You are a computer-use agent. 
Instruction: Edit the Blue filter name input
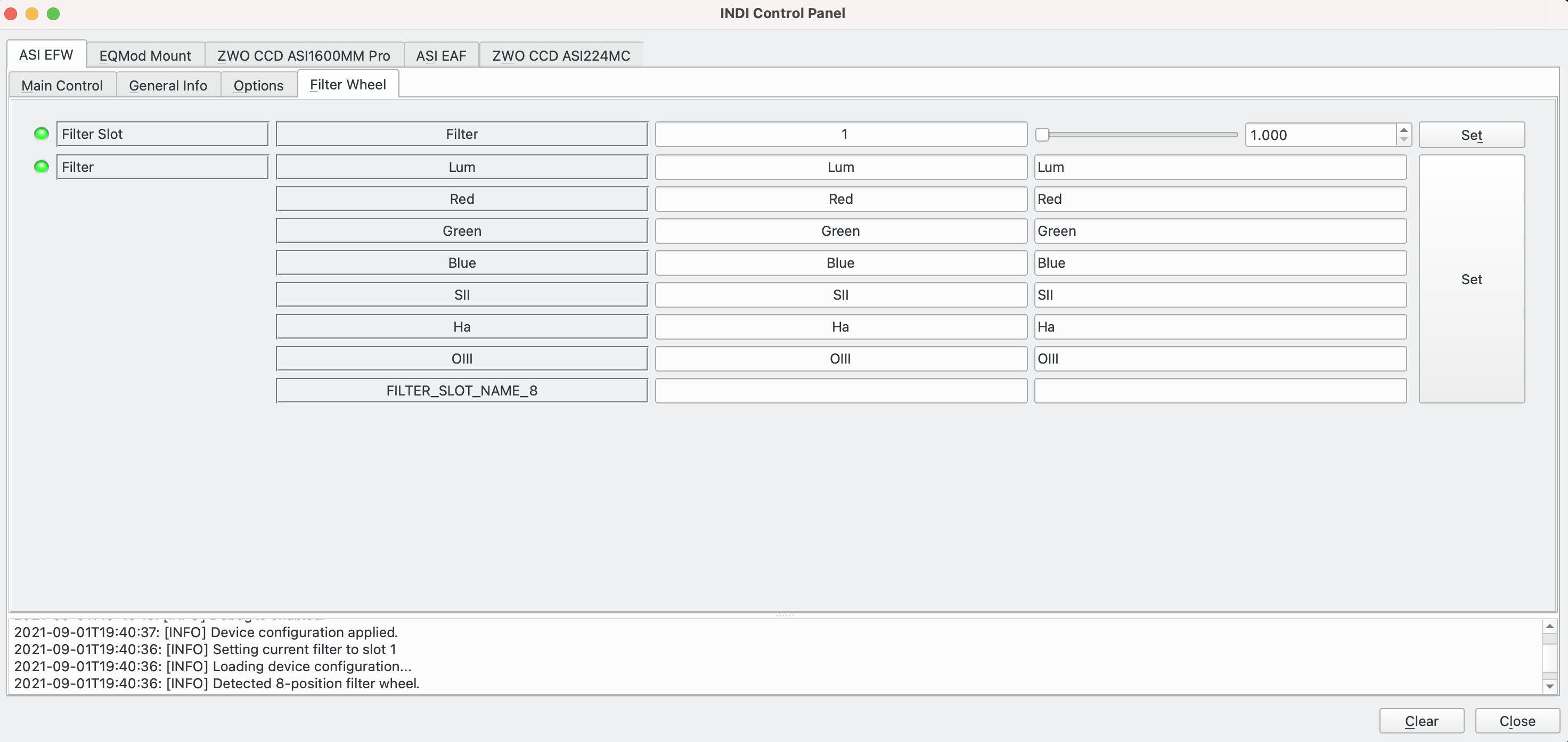(1220, 263)
